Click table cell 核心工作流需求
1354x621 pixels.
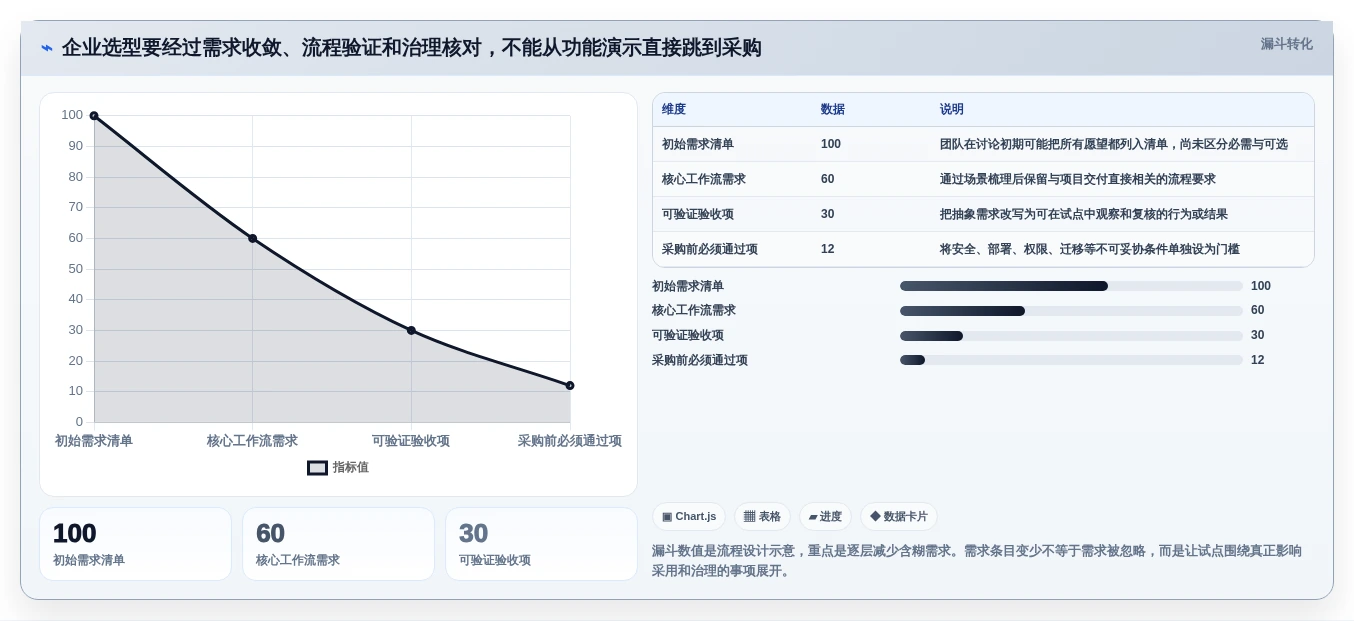704,179
